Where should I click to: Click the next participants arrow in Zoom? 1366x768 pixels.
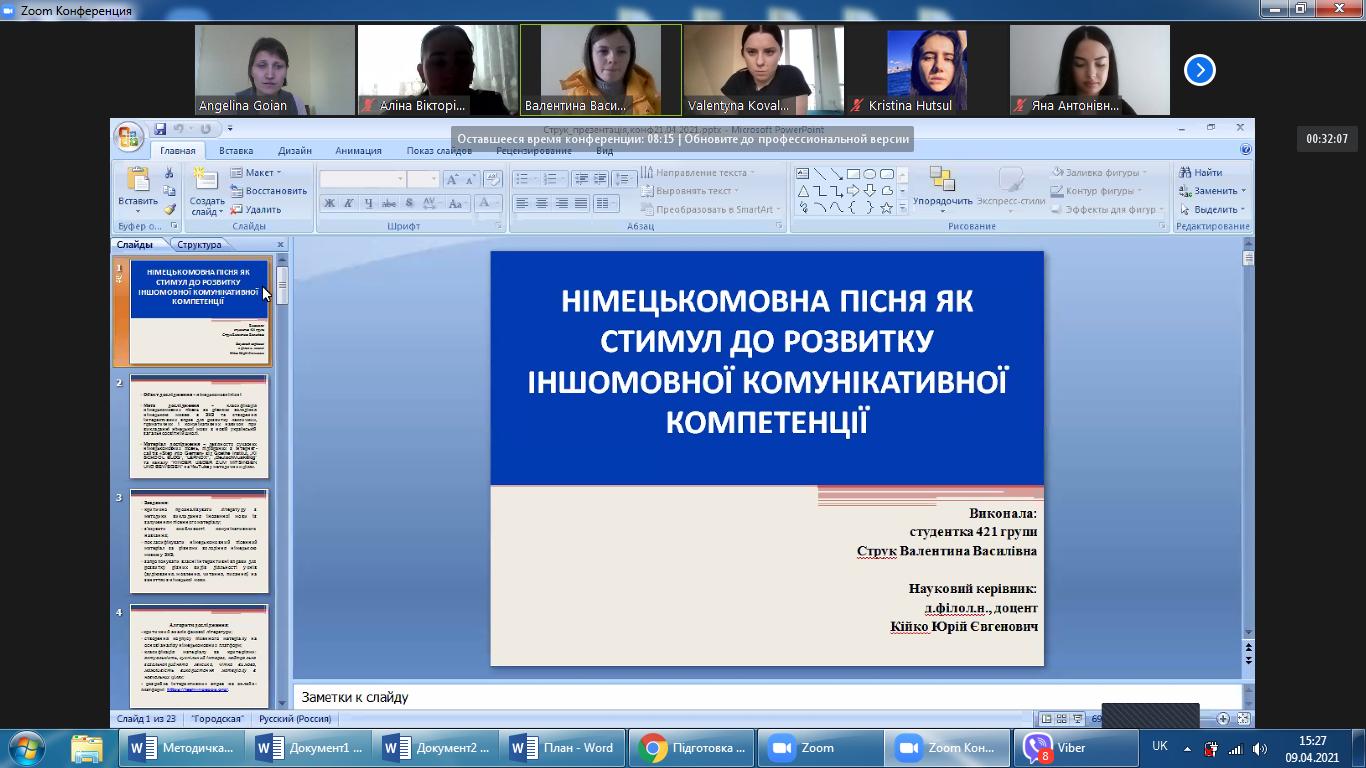coord(1200,70)
